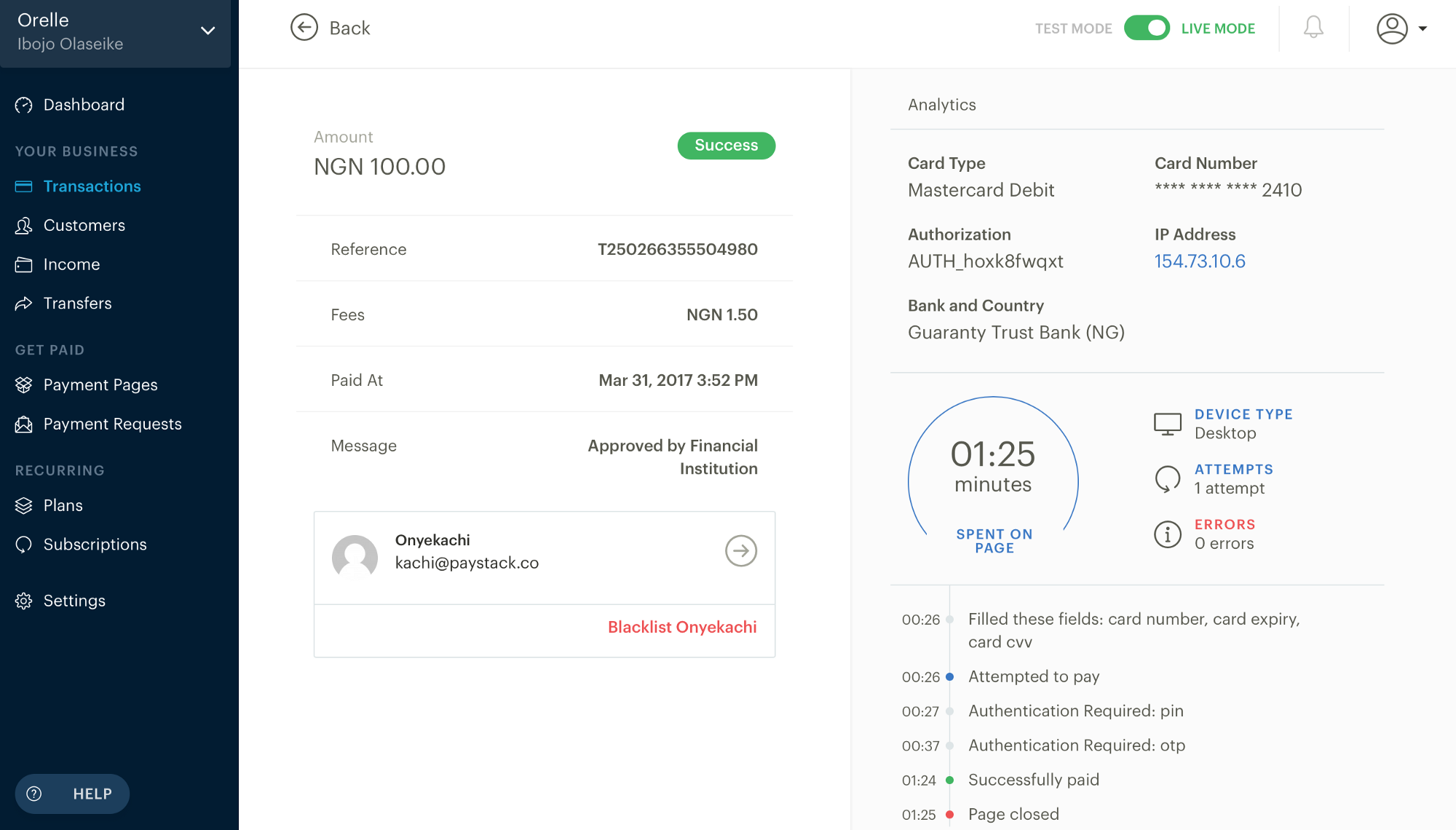Click the Transfers arrow icon
Image resolution: width=1456 pixels, height=830 pixels.
tap(23, 304)
